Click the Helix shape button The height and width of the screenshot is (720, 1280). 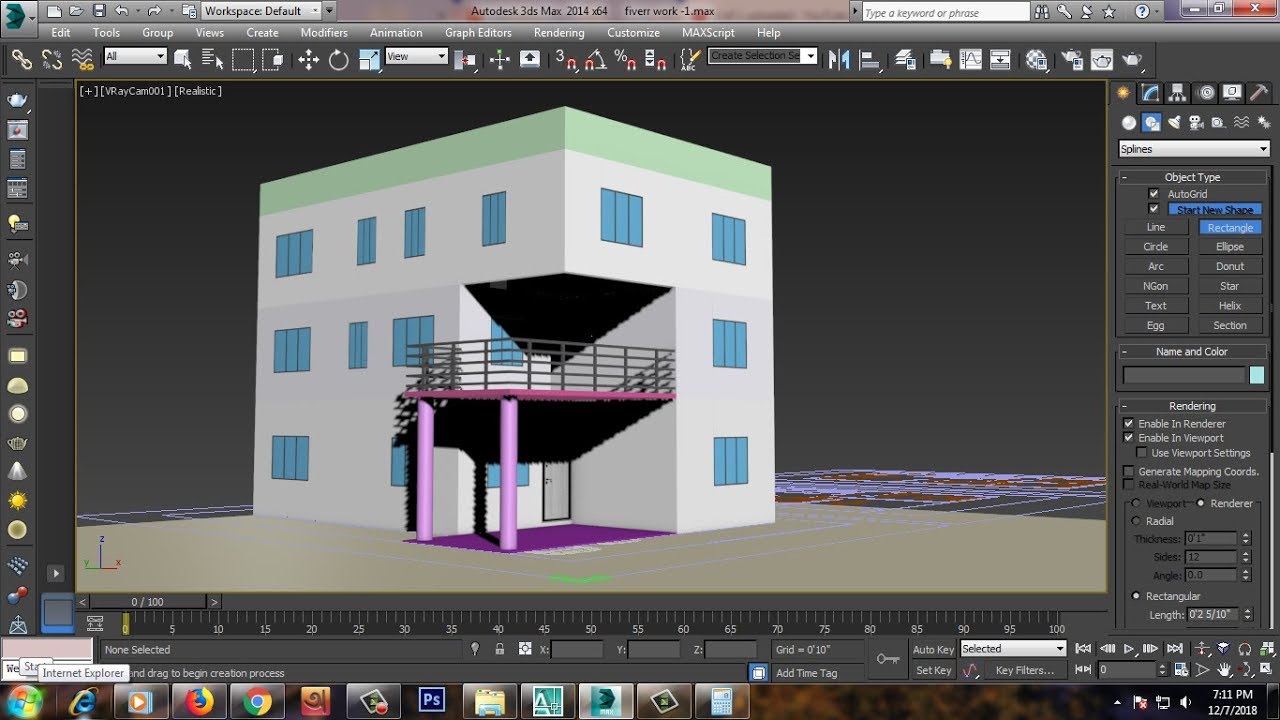1230,306
